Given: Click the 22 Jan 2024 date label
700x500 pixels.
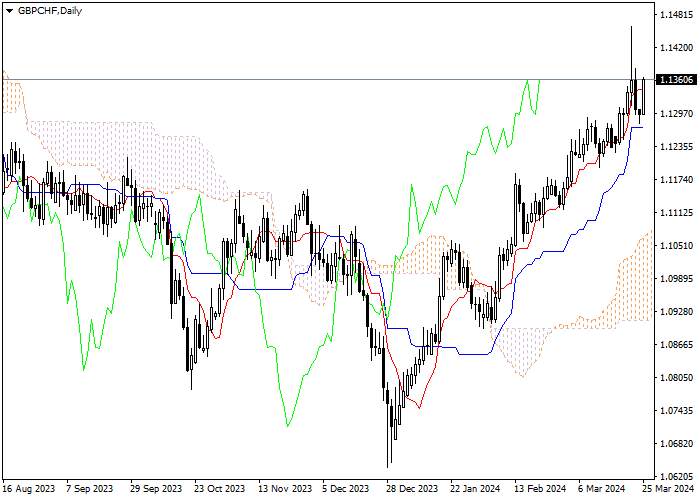Looking at the screenshot, I should [x=475, y=489].
